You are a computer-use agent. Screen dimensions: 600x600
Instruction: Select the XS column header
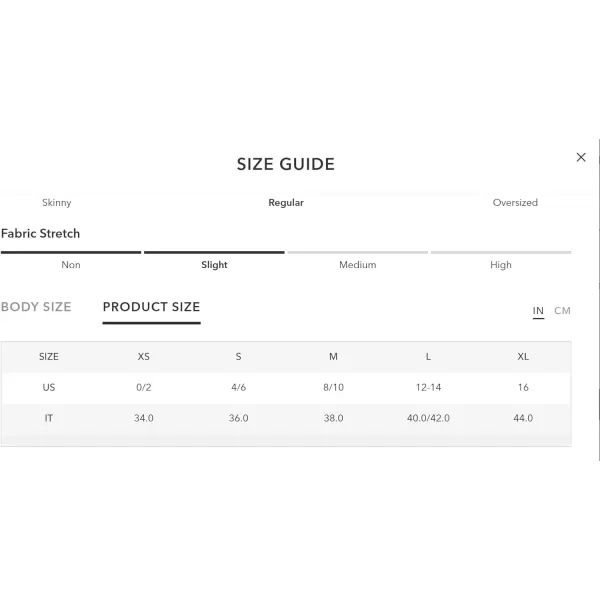pyautogui.click(x=143, y=357)
